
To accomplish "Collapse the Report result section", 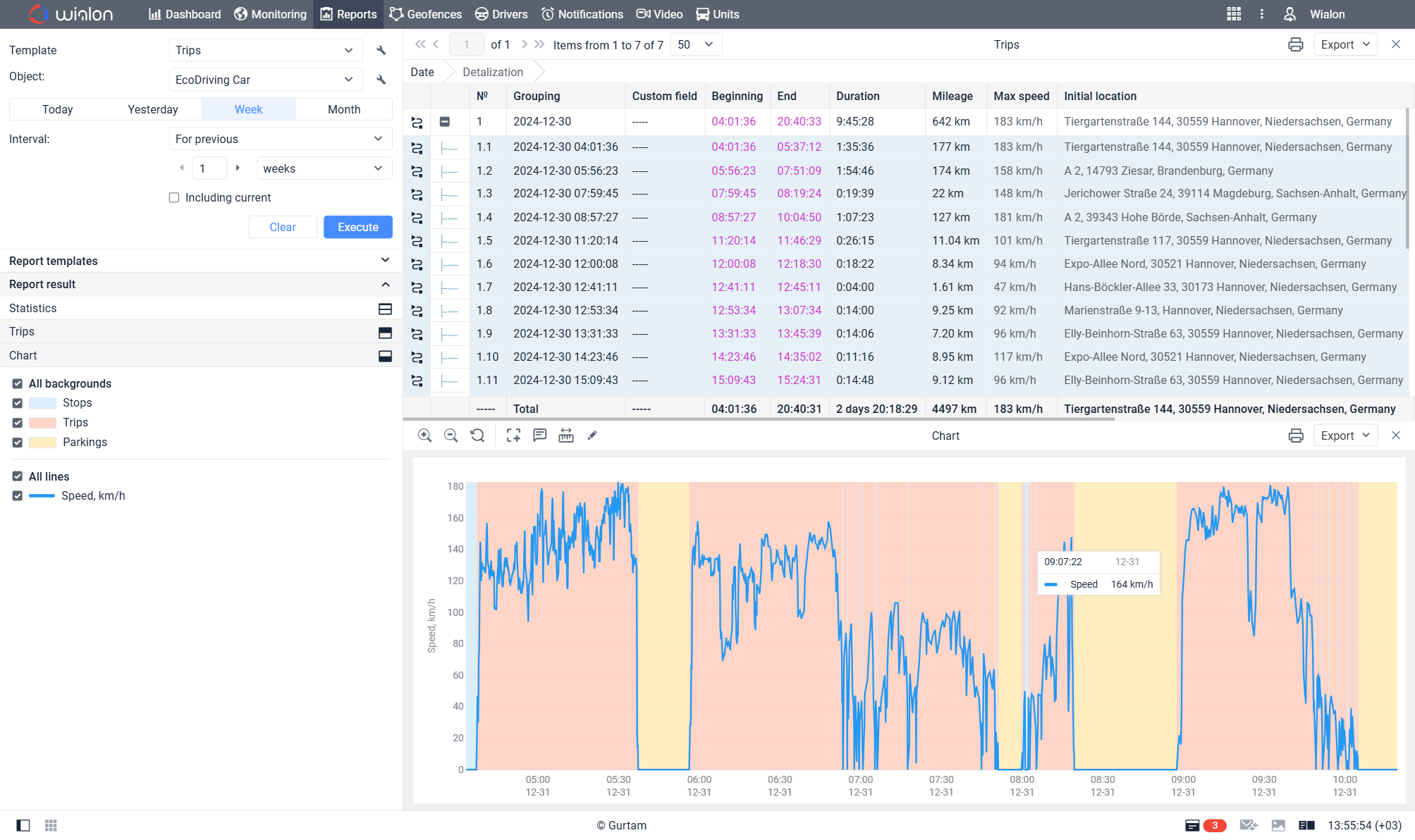I will (x=385, y=284).
